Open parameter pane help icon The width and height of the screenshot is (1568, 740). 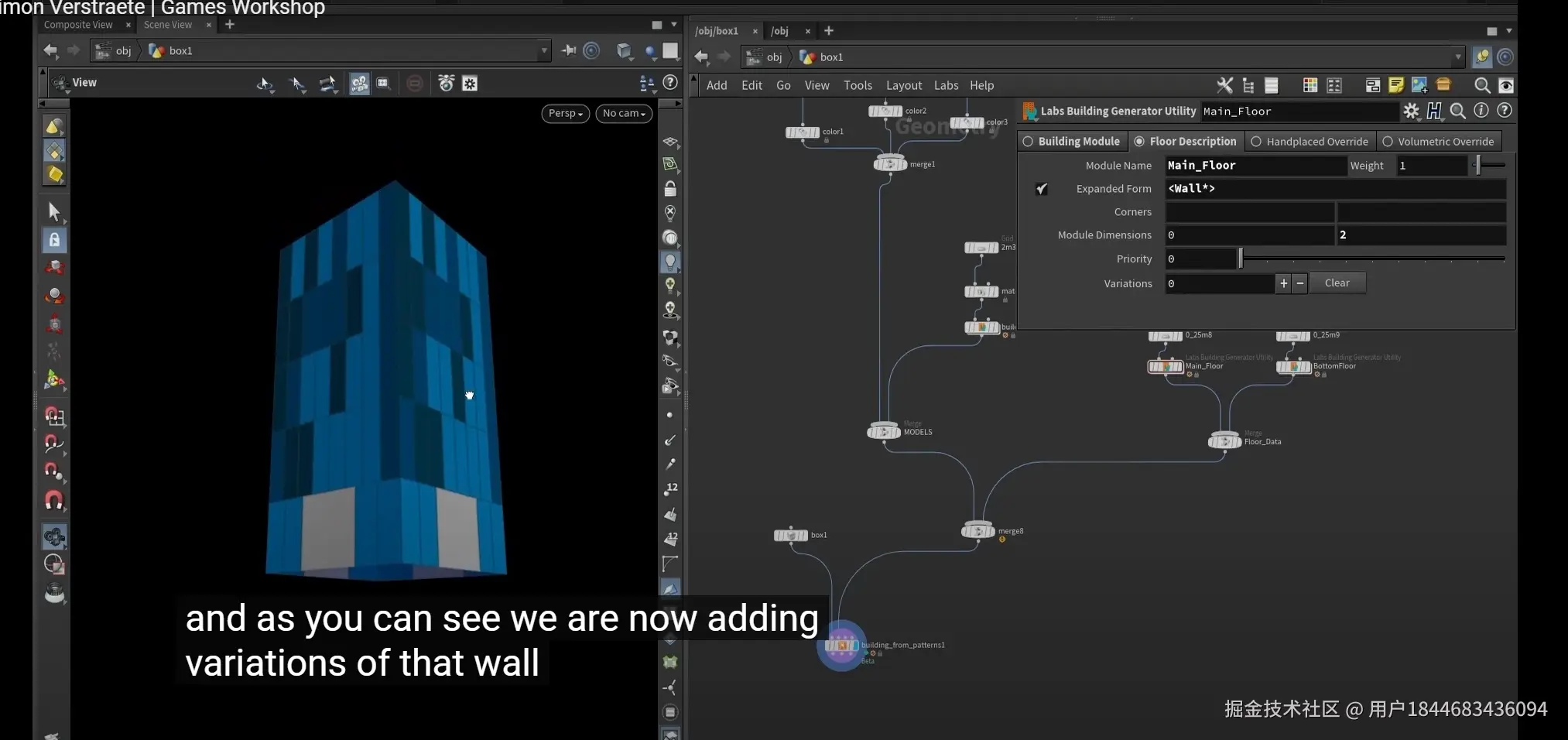[1505, 111]
